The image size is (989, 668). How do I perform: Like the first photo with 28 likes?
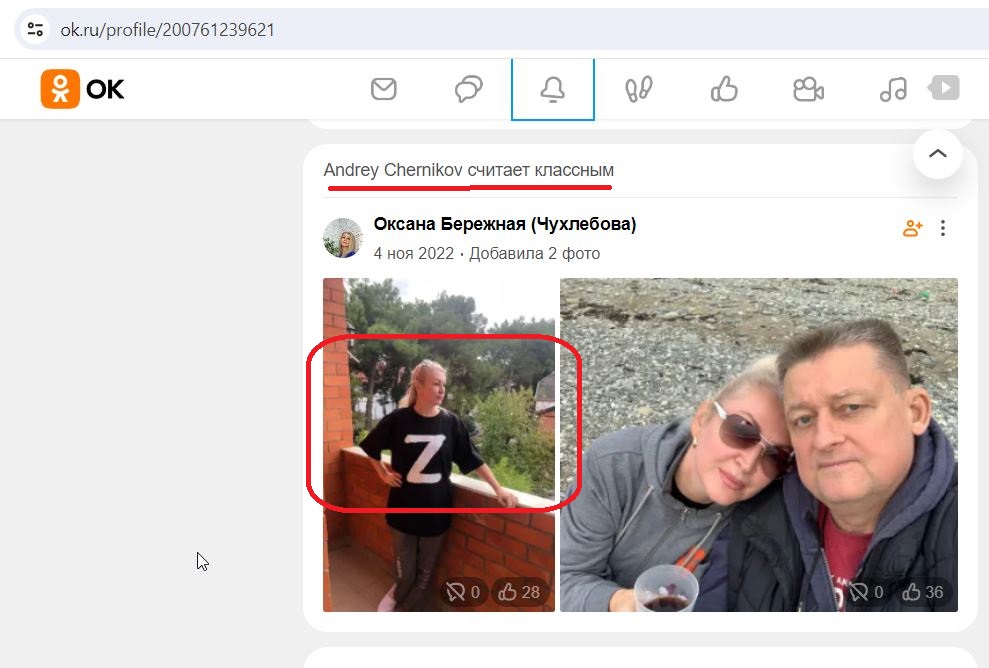(519, 592)
